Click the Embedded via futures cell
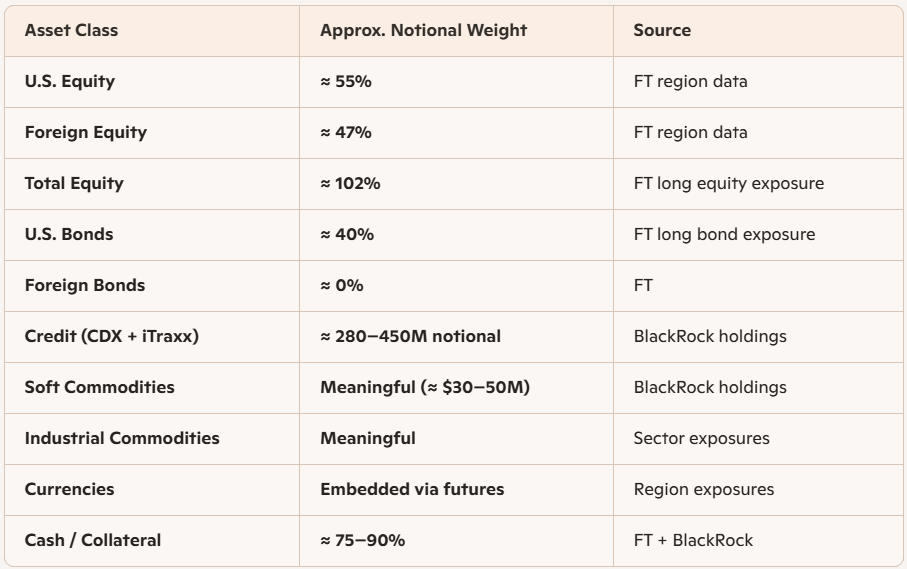The image size is (907, 569). (x=412, y=489)
